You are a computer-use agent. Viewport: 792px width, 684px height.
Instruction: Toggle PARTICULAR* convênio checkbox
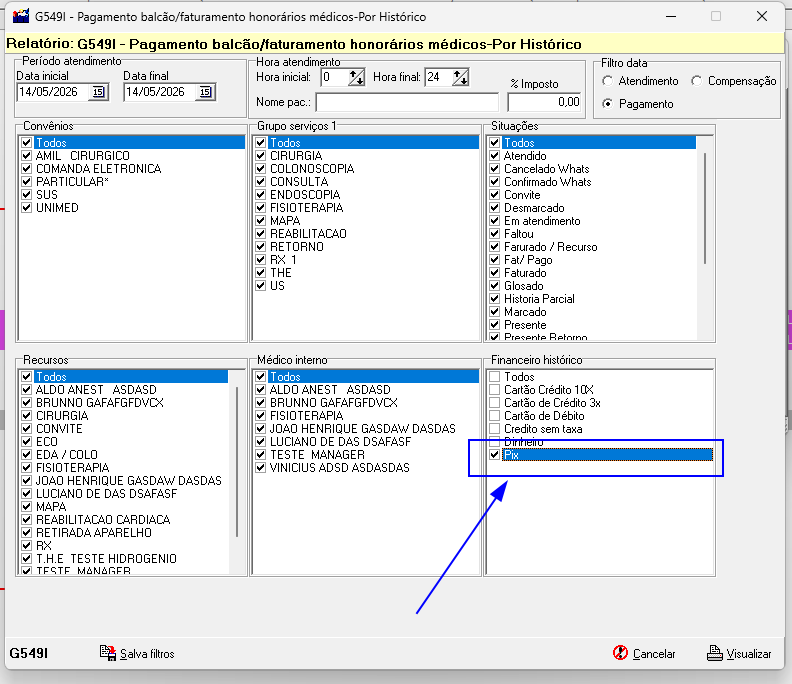pos(27,181)
